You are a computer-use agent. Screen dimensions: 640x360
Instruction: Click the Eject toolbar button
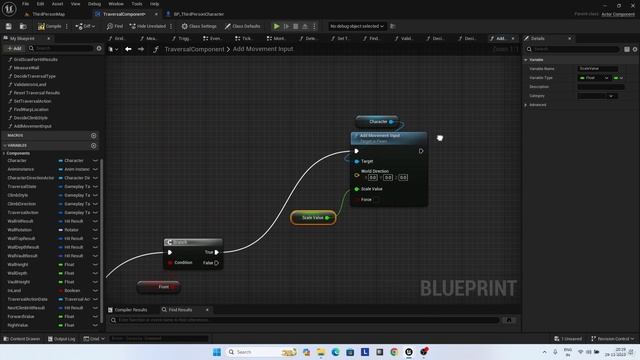(x=305, y=26)
